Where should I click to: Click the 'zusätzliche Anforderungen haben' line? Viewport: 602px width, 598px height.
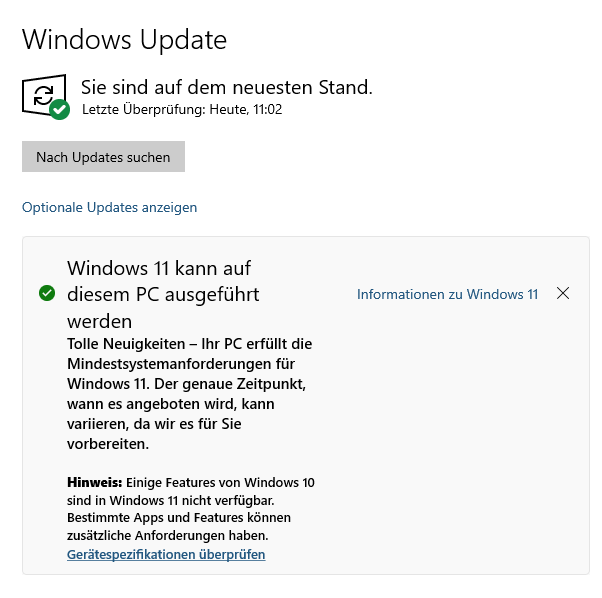(x=167, y=535)
